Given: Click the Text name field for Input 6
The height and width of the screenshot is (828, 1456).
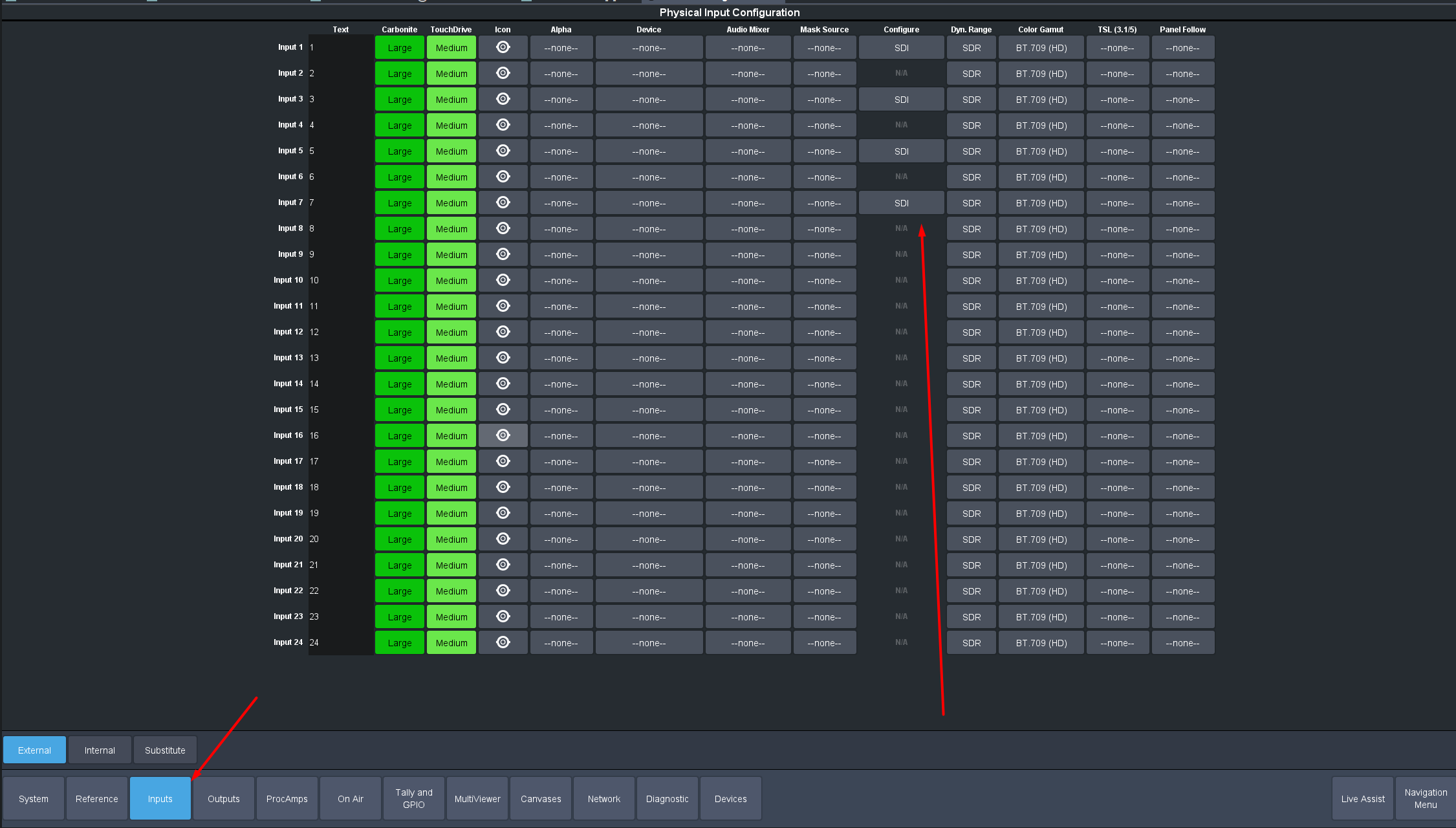Looking at the screenshot, I should coord(341,177).
